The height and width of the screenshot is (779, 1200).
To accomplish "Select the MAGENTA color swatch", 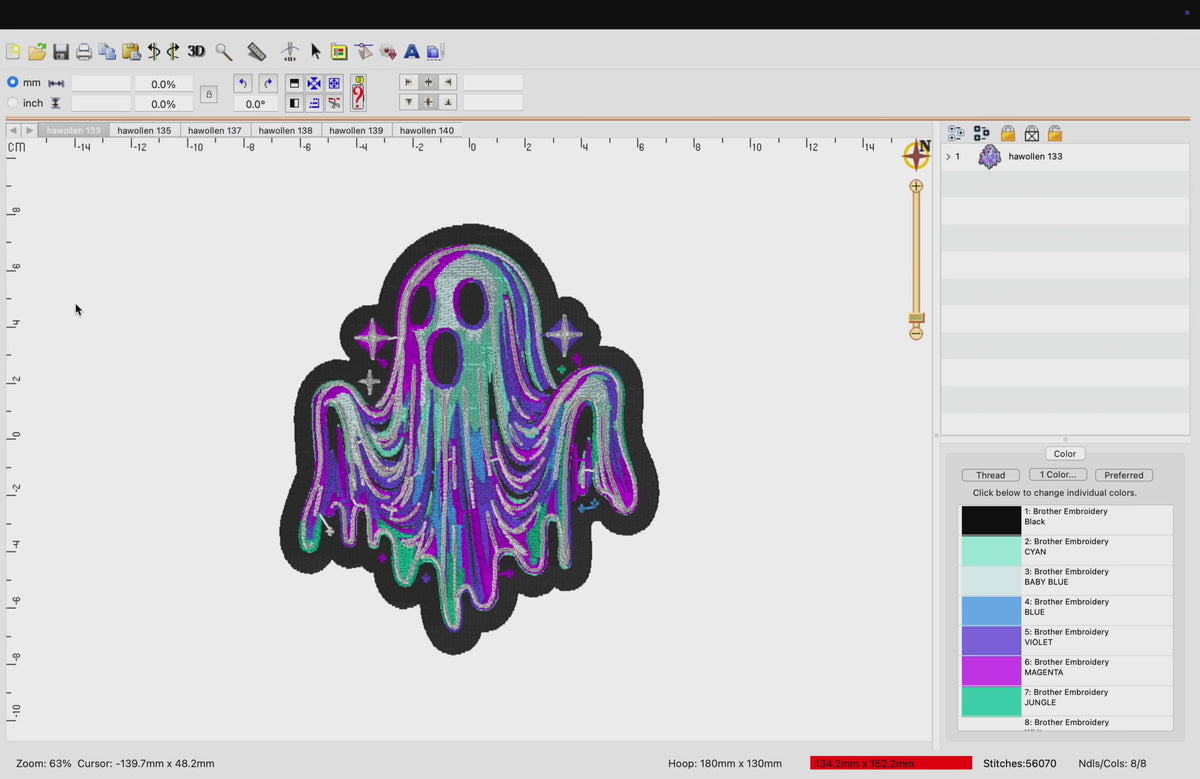I will tap(991, 670).
